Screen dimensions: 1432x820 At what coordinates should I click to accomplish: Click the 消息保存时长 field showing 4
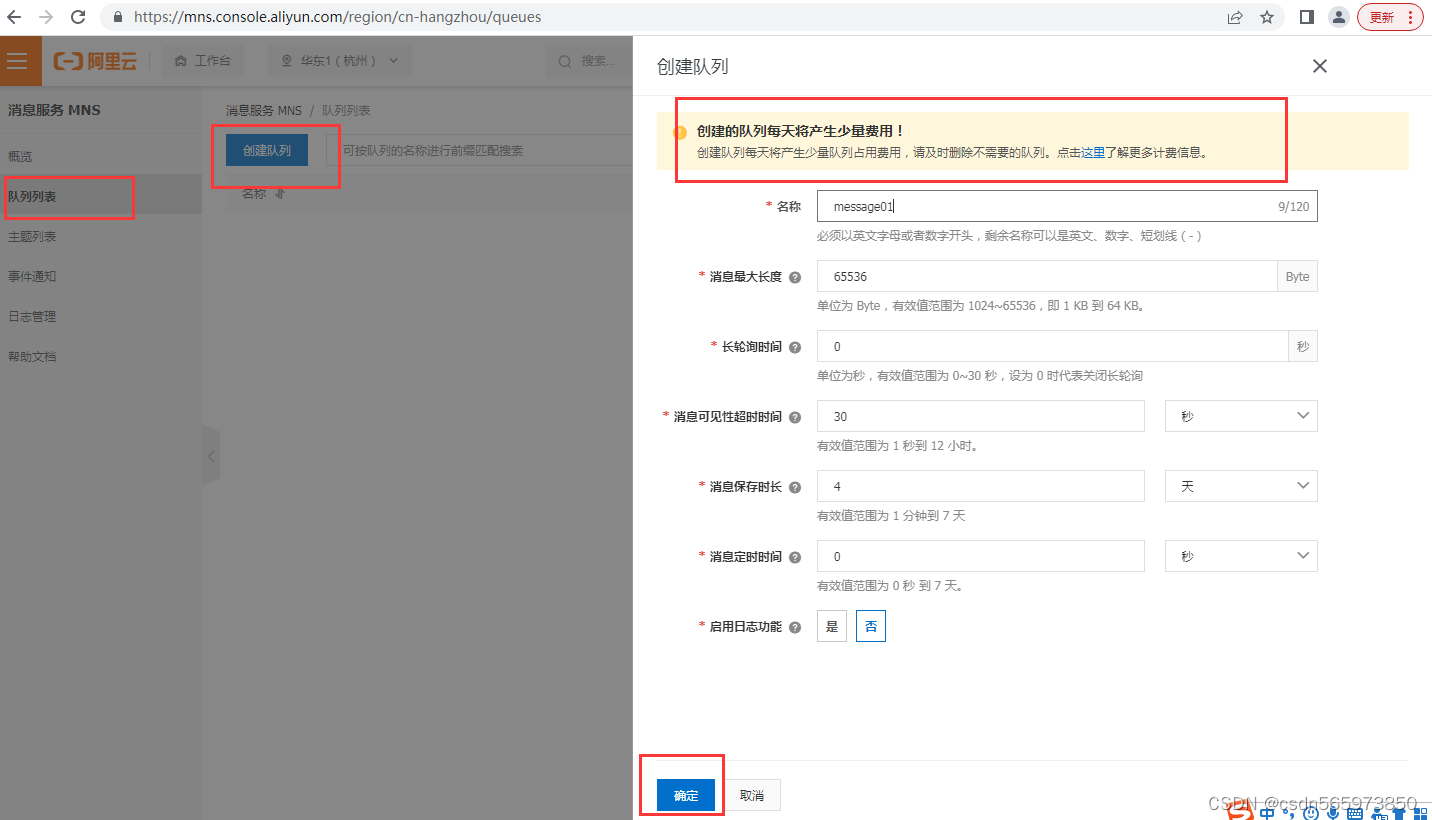click(981, 486)
